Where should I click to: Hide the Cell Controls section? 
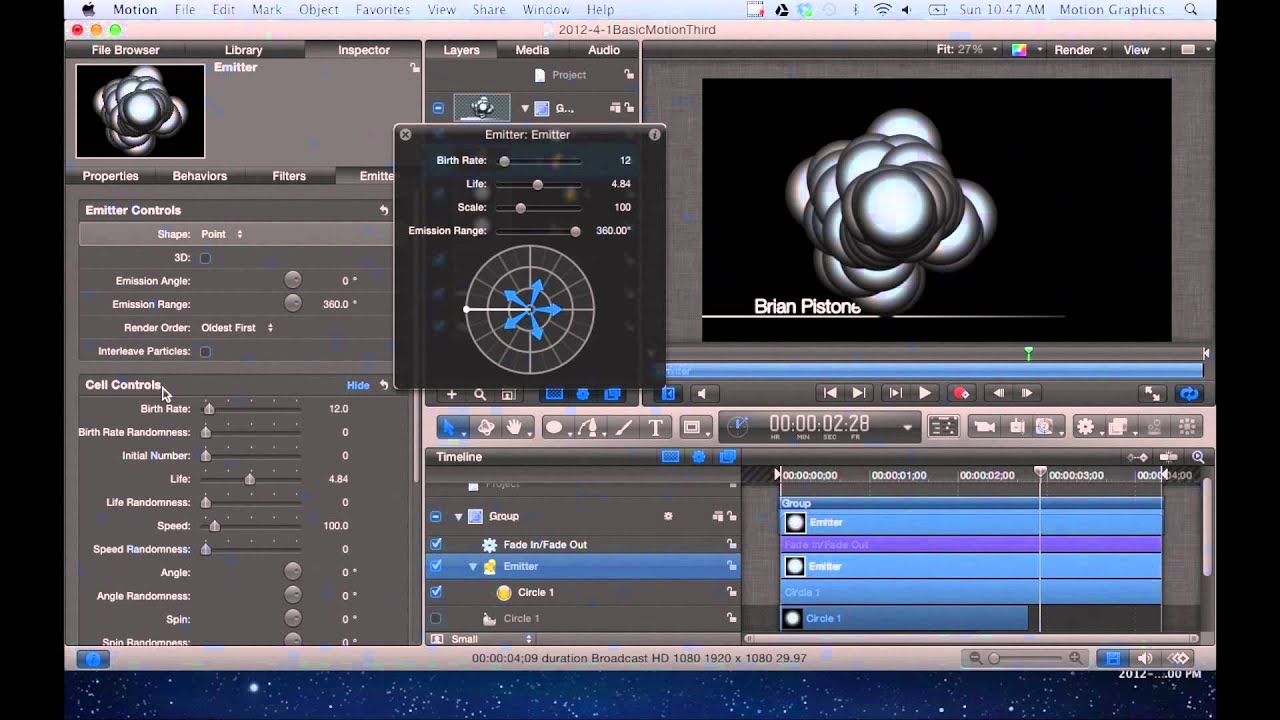coord(358,385)
